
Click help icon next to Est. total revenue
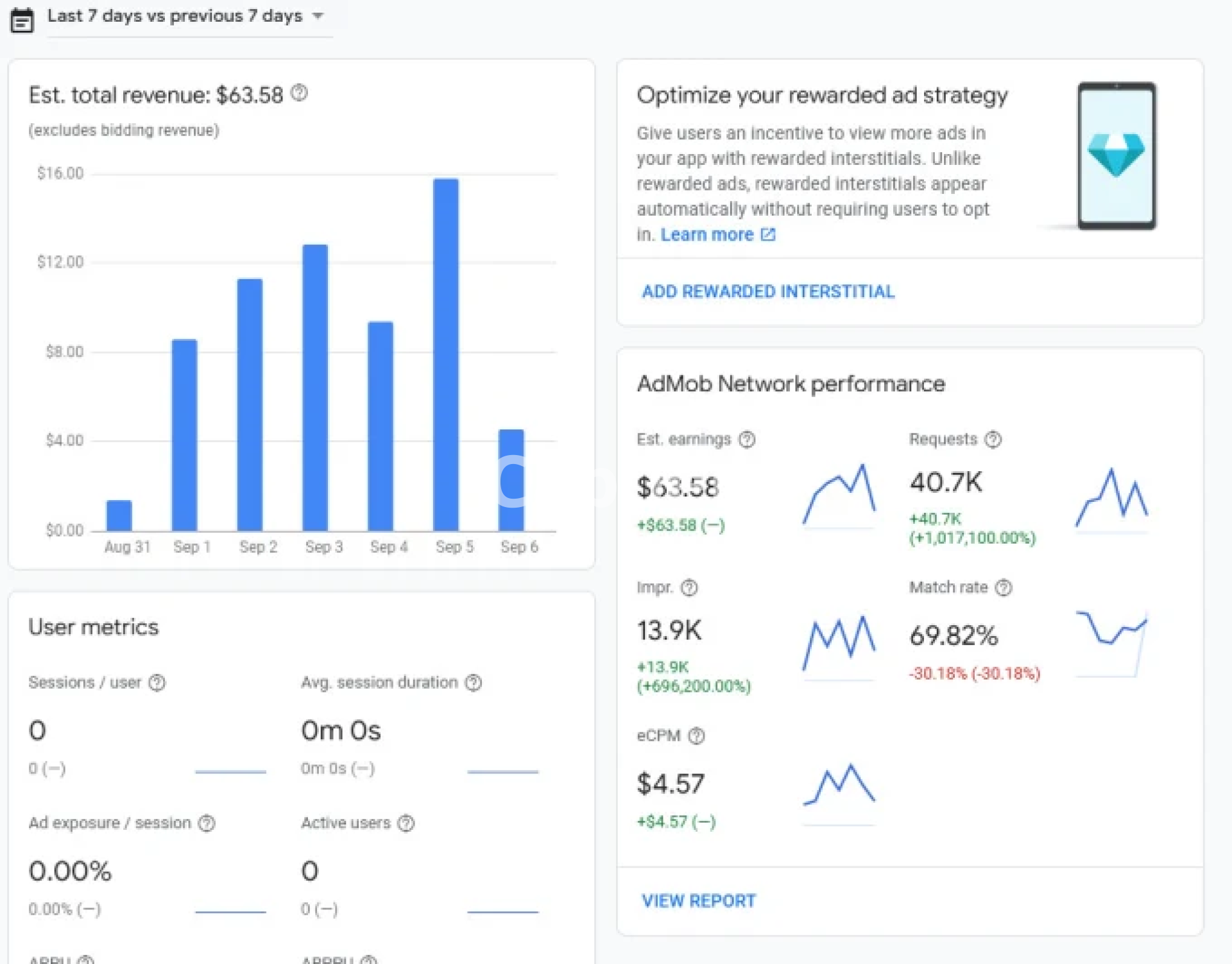click(x=299, y=93)
